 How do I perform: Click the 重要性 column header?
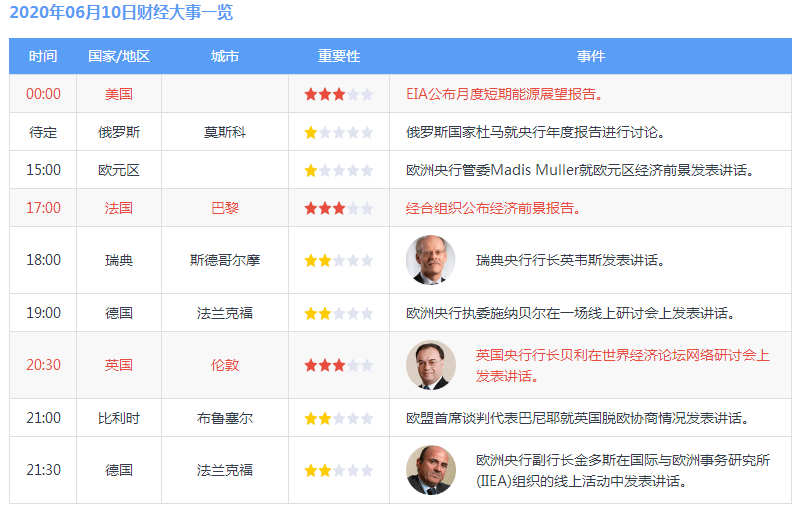pyautogui.click(x=339, y=56)
